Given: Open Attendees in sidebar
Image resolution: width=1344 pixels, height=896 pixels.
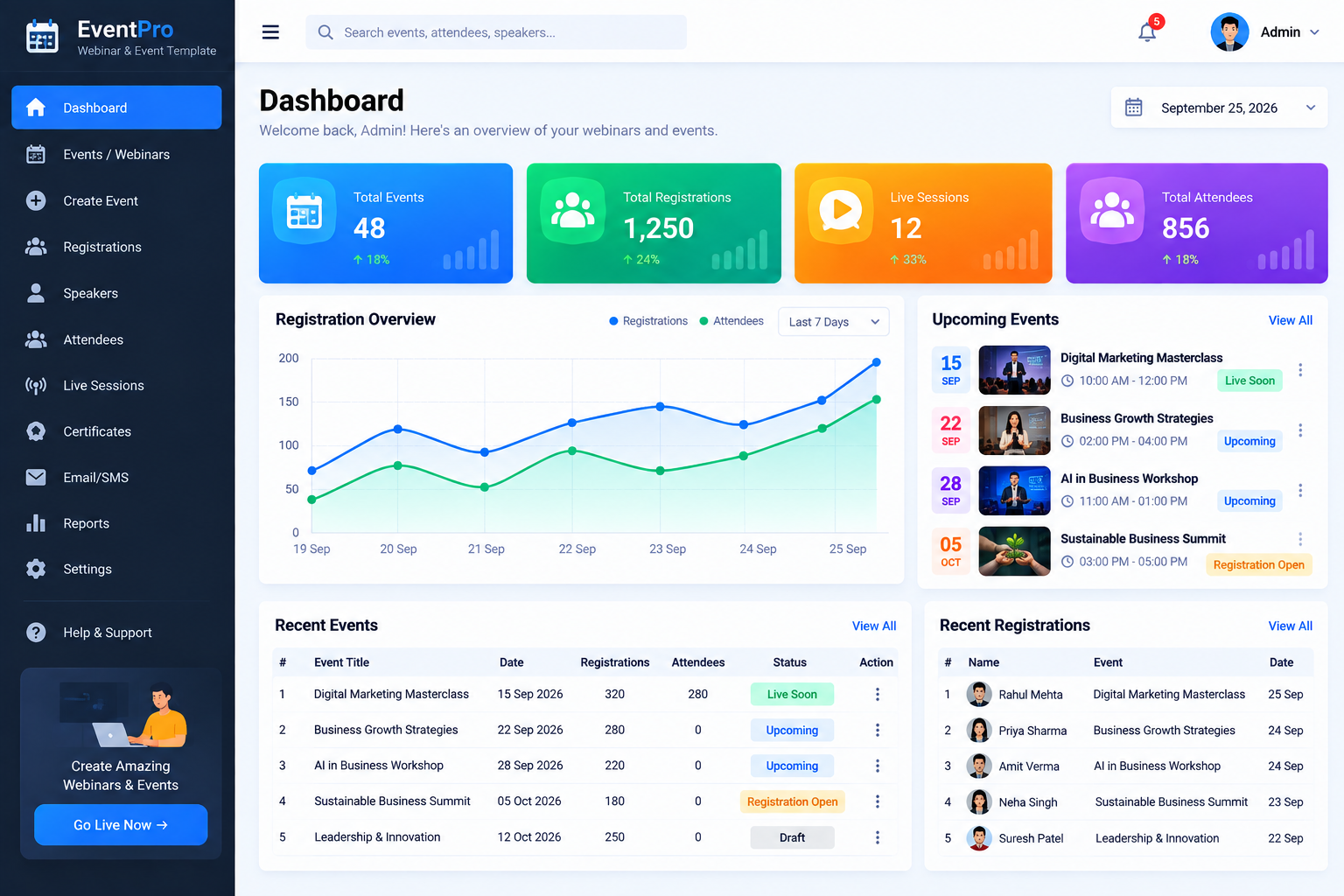Looking at the screenshot, I should 116,339.
